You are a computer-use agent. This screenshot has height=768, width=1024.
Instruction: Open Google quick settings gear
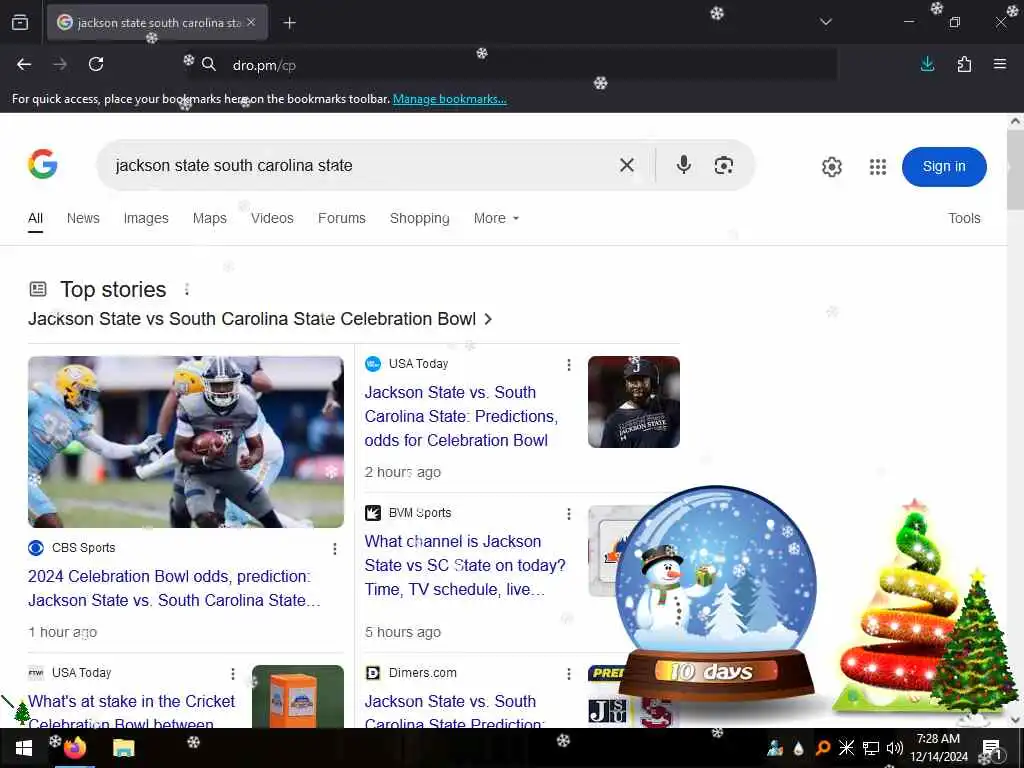(831, 167)
